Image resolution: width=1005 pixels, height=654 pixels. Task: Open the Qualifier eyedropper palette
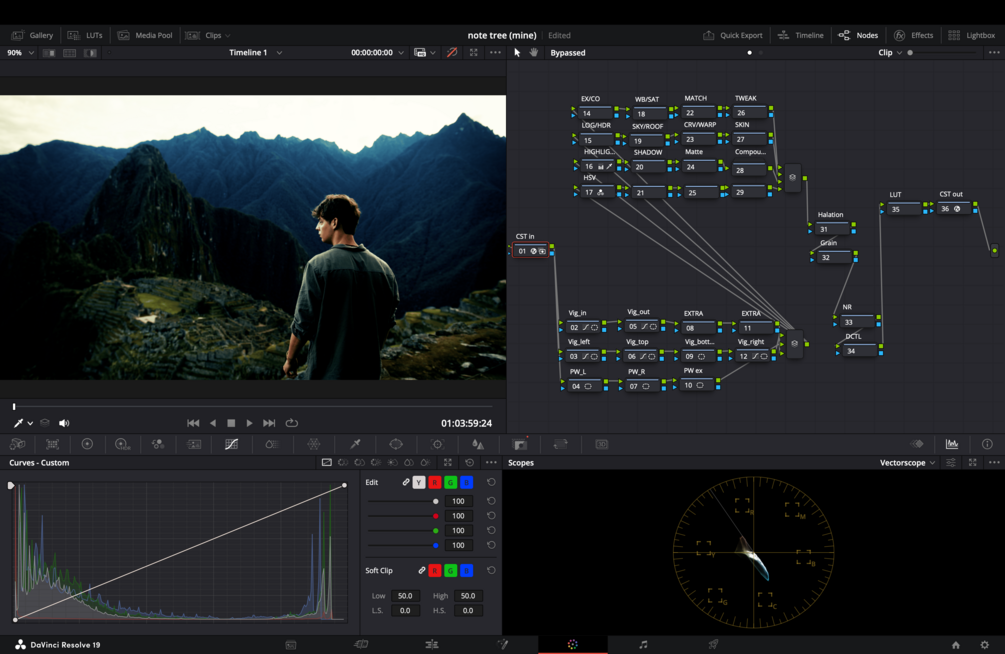pos(355,444)
